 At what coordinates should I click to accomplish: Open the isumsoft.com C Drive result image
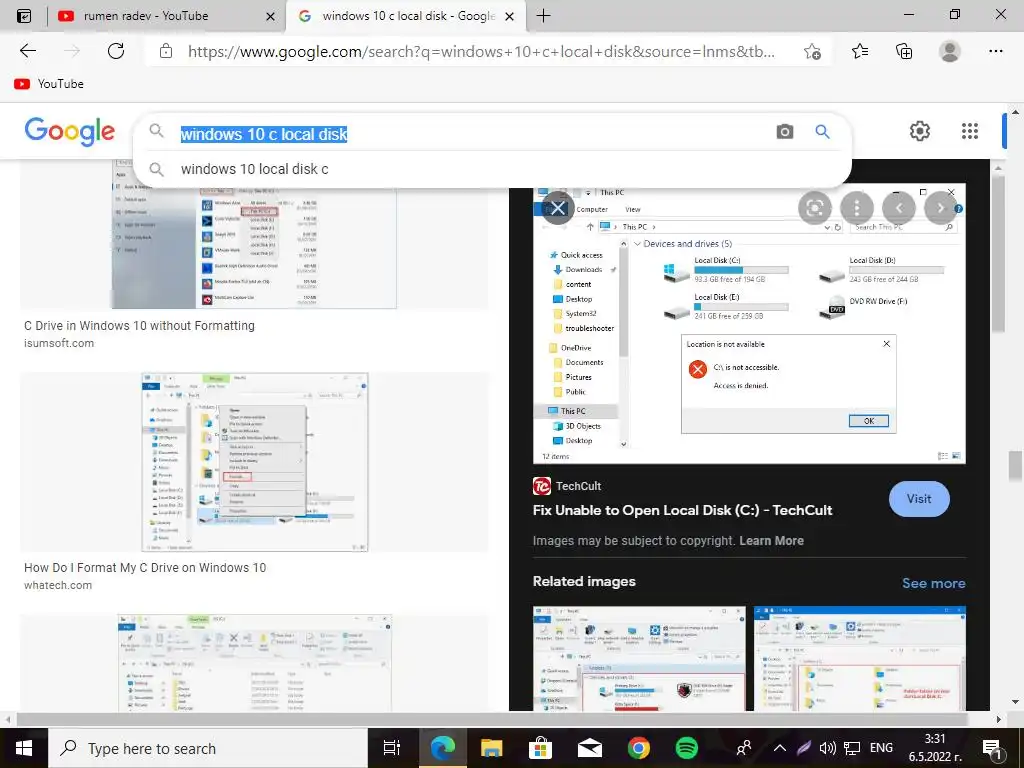pyautogui.click(x=254, y=248)
